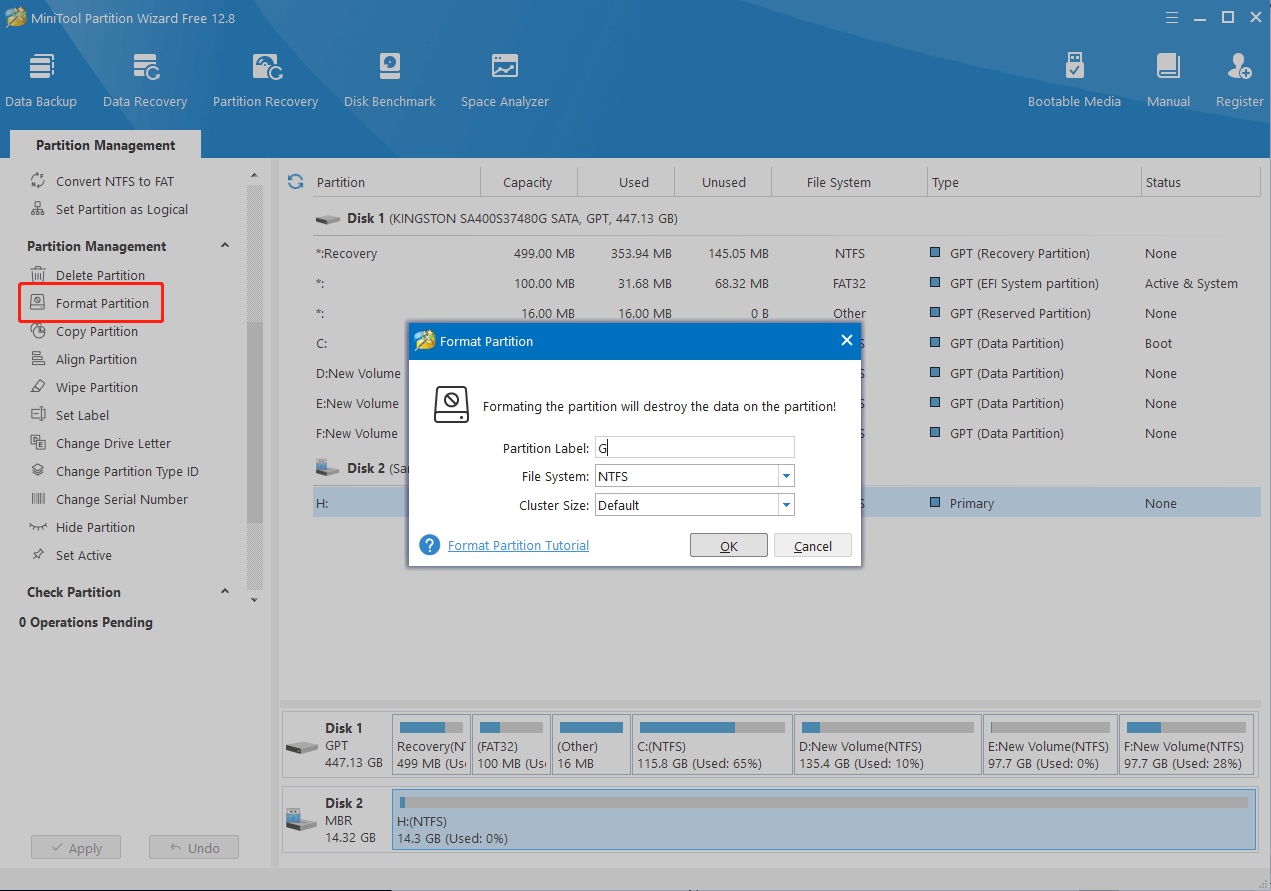The image size is (1271, 891).
Task: Open the File System dropdown
Action: 786,477
